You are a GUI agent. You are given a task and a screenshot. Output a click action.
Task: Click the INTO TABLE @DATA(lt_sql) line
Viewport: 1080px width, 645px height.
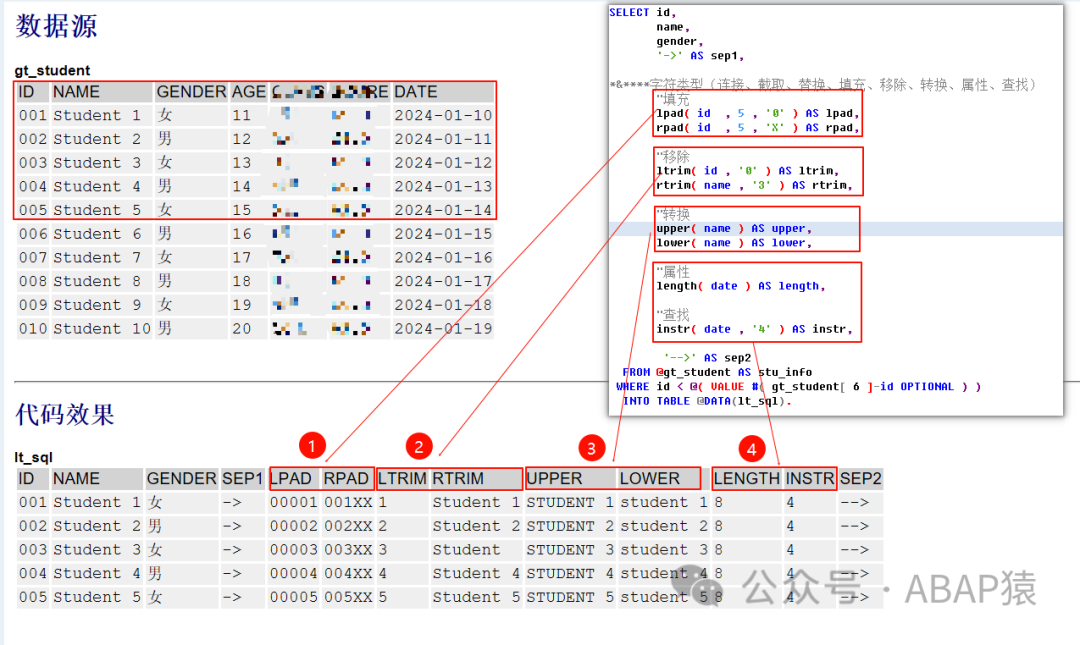707,401
